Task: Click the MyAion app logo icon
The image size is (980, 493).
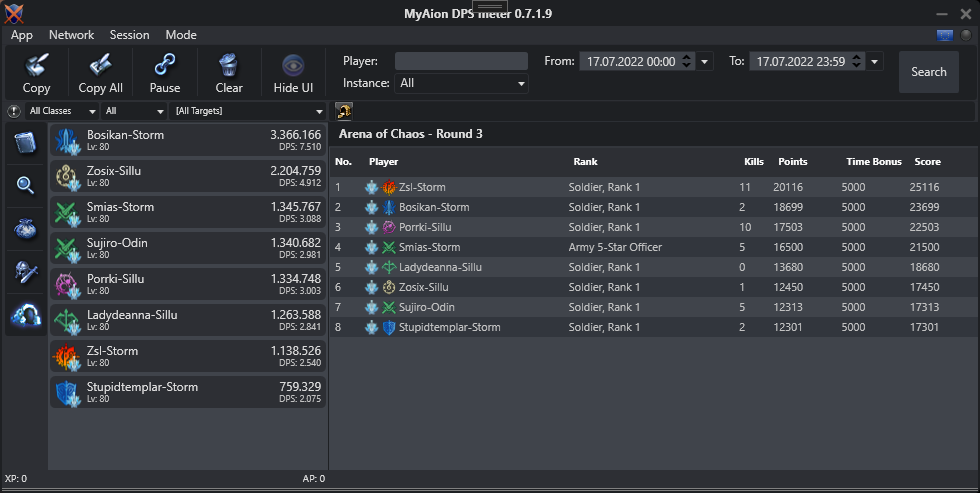Action: point(13,12)
